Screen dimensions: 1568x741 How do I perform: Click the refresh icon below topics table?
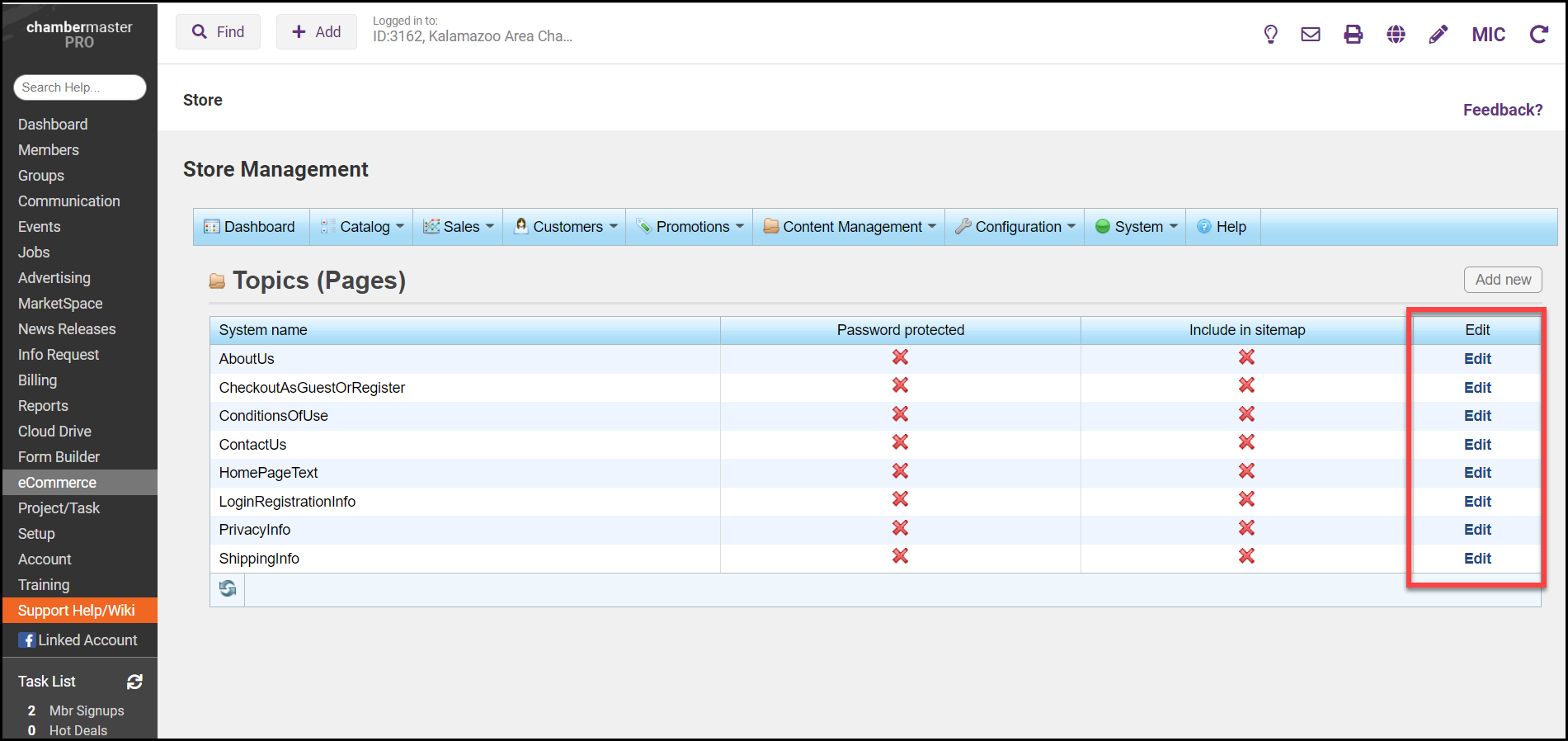point(228,588)
